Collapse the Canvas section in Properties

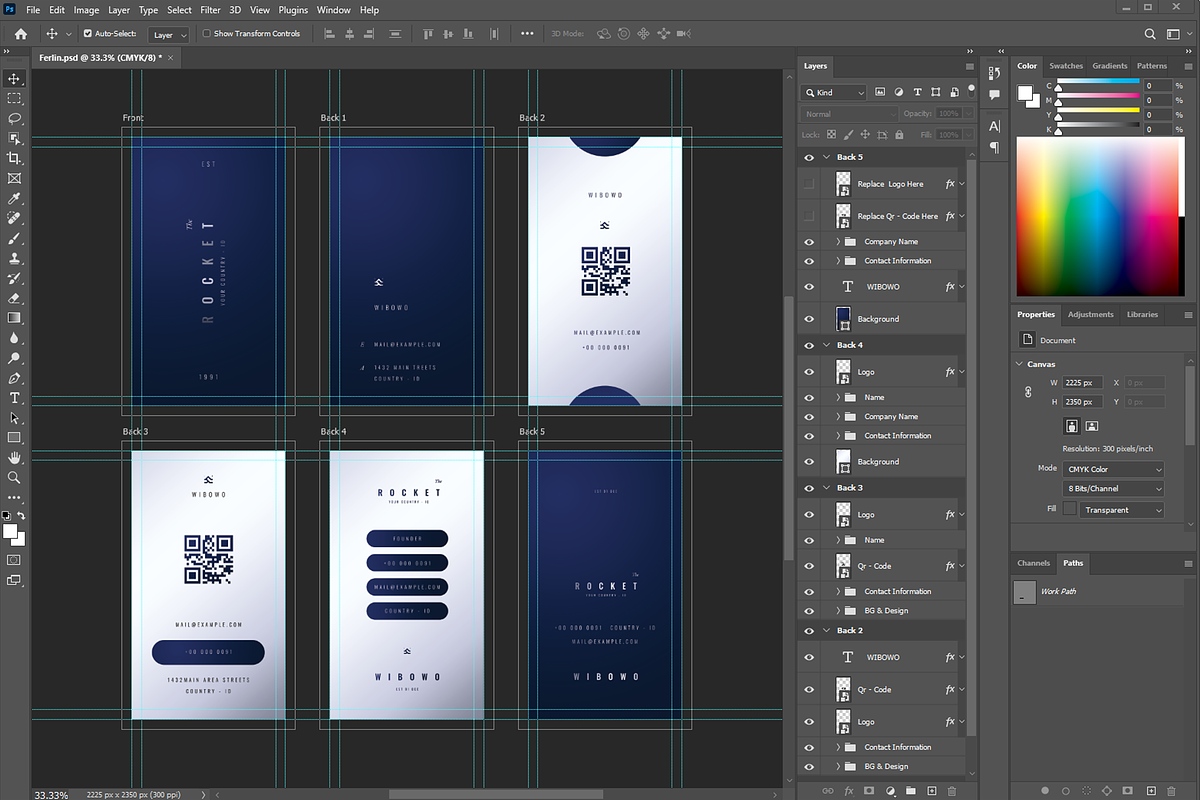click(1020, 364)
